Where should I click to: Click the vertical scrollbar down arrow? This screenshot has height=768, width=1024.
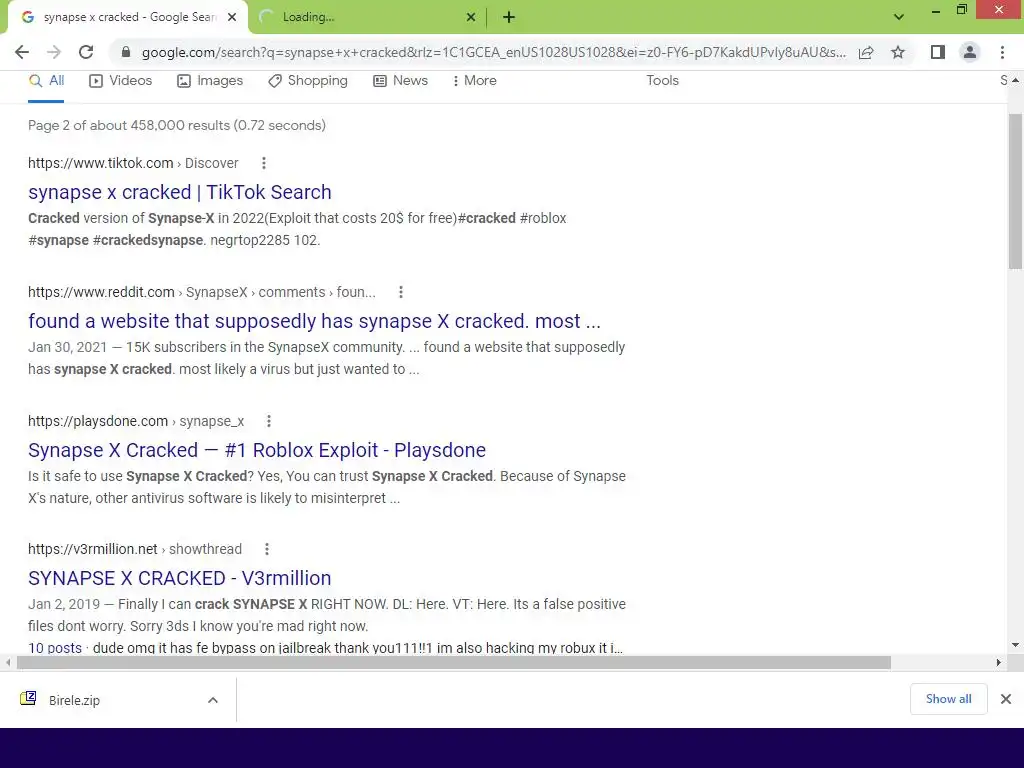click(1015, 645)
